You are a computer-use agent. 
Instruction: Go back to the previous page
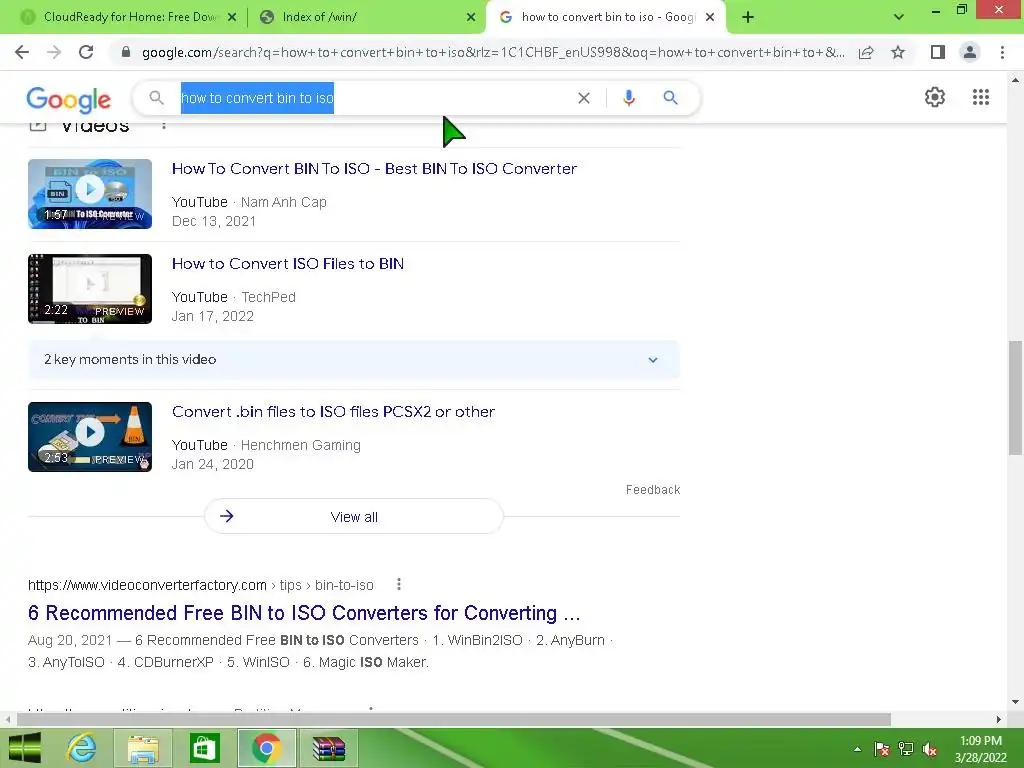22,52
